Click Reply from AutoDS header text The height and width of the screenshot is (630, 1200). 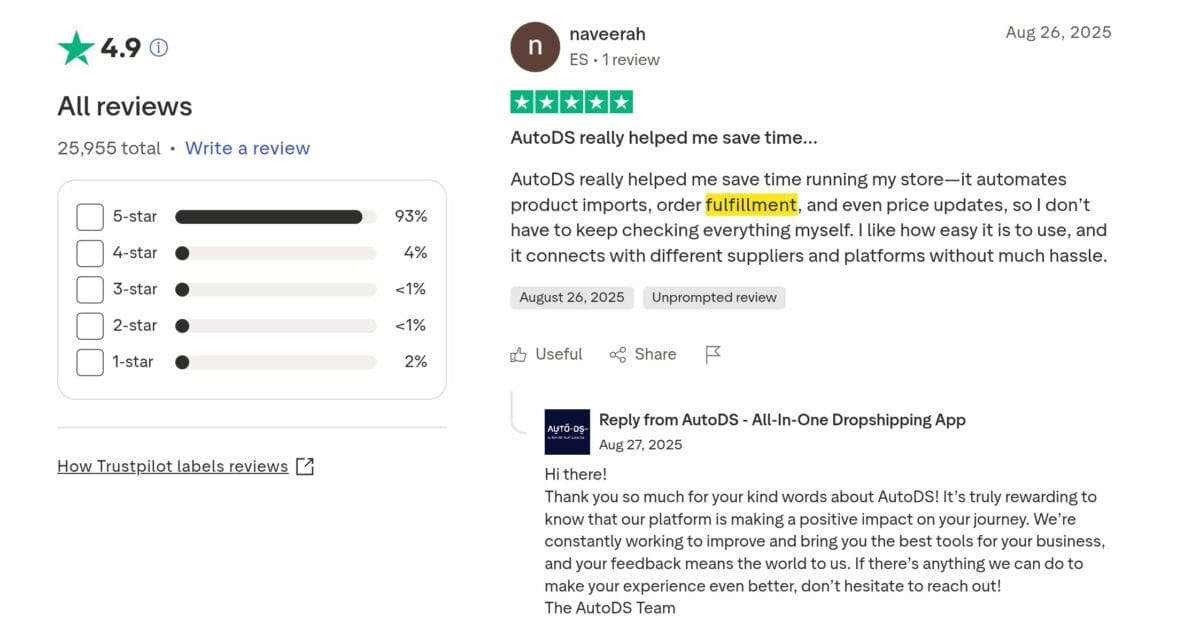point(781,420)
